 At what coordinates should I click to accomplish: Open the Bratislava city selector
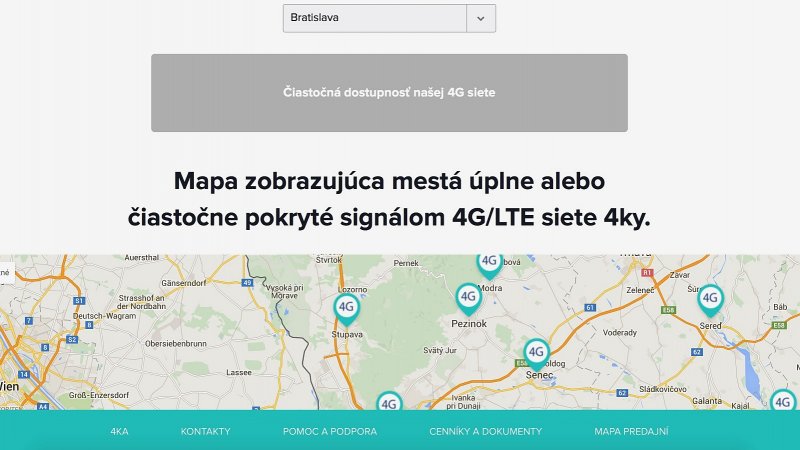(x=375, y=18)
